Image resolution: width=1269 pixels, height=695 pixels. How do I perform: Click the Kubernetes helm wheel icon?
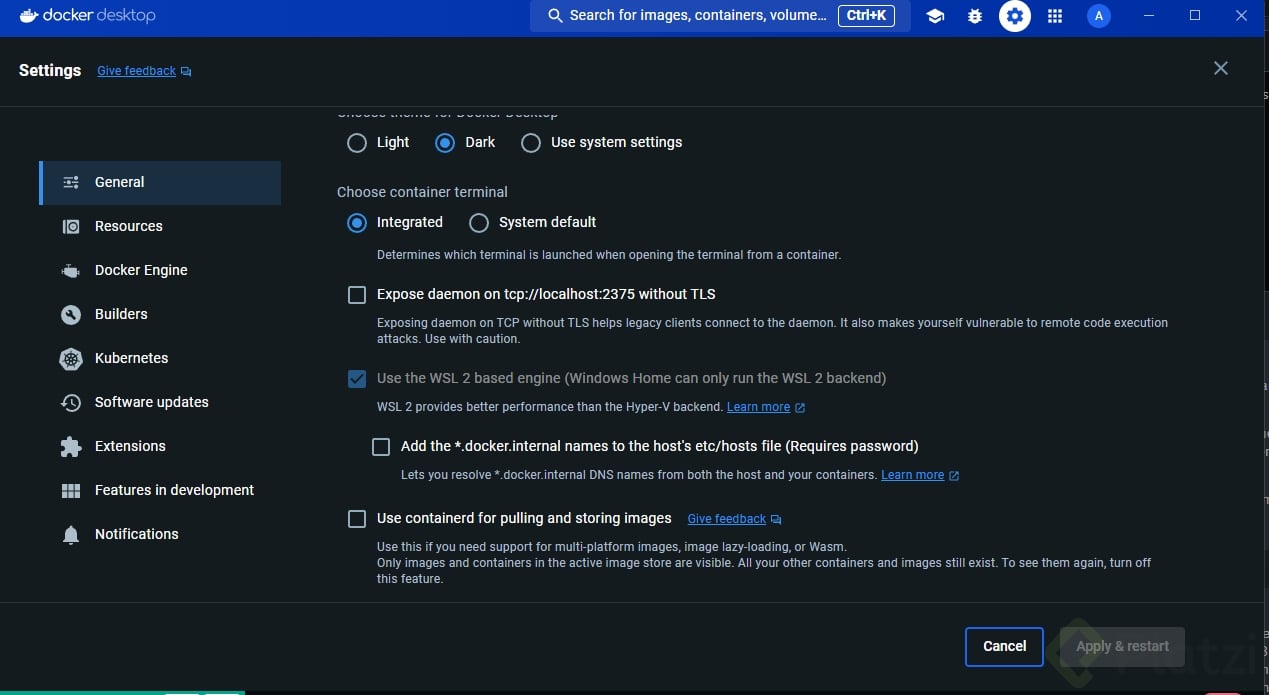[71, 358]
